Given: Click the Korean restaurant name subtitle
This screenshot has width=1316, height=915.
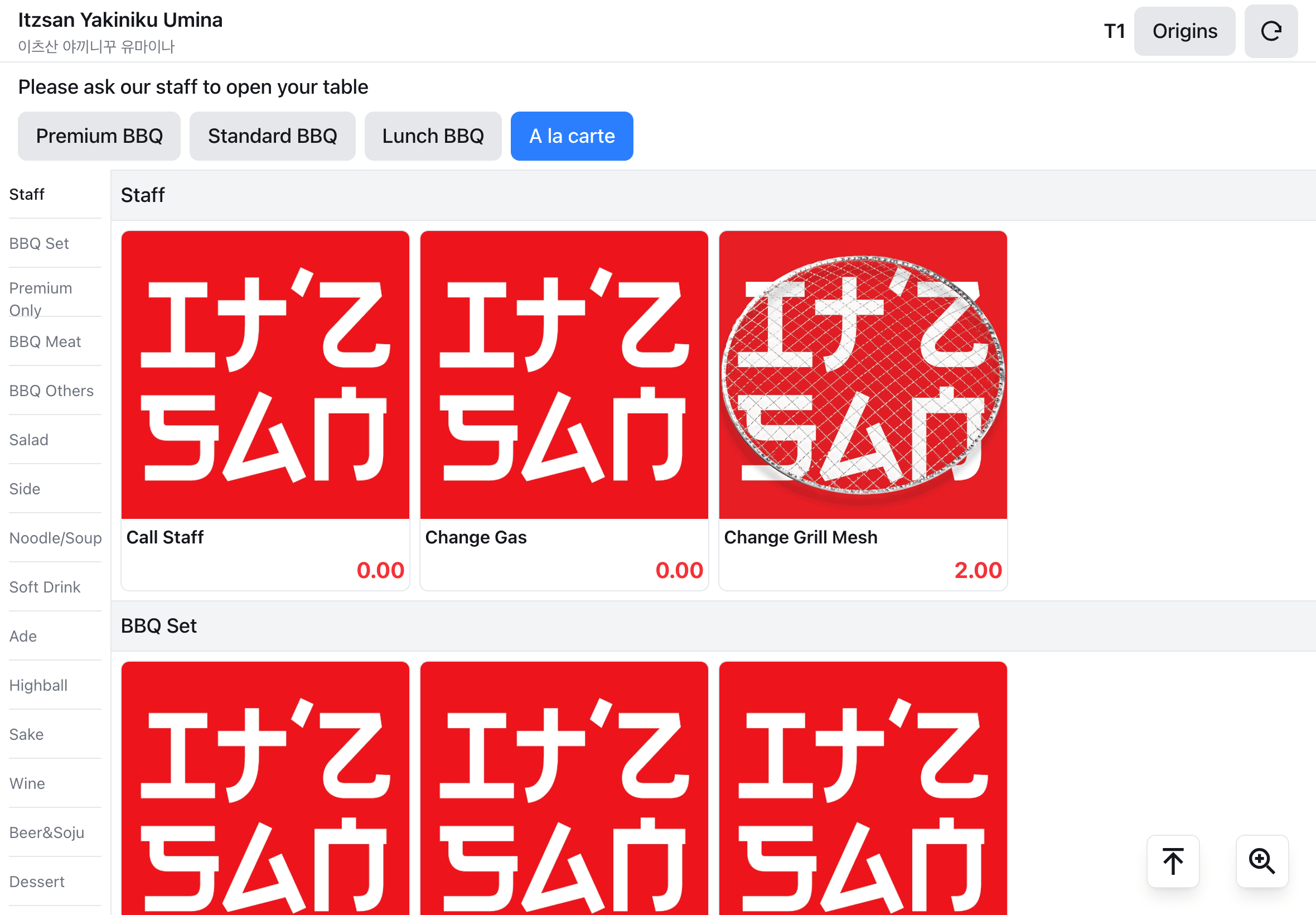Looking at the screenshot, I should [96, 46].
